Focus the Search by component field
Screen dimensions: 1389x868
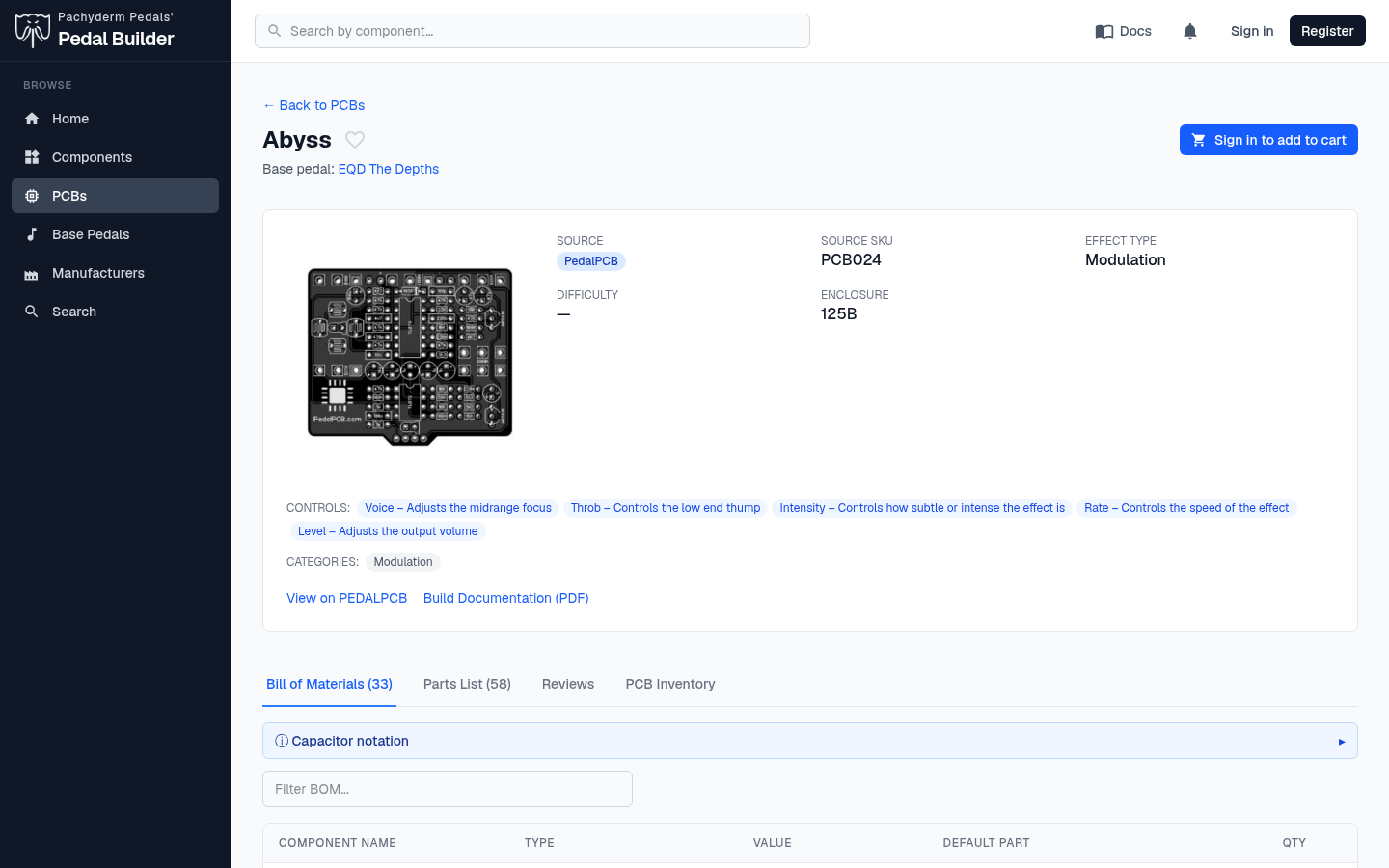(x=532, y=31)
